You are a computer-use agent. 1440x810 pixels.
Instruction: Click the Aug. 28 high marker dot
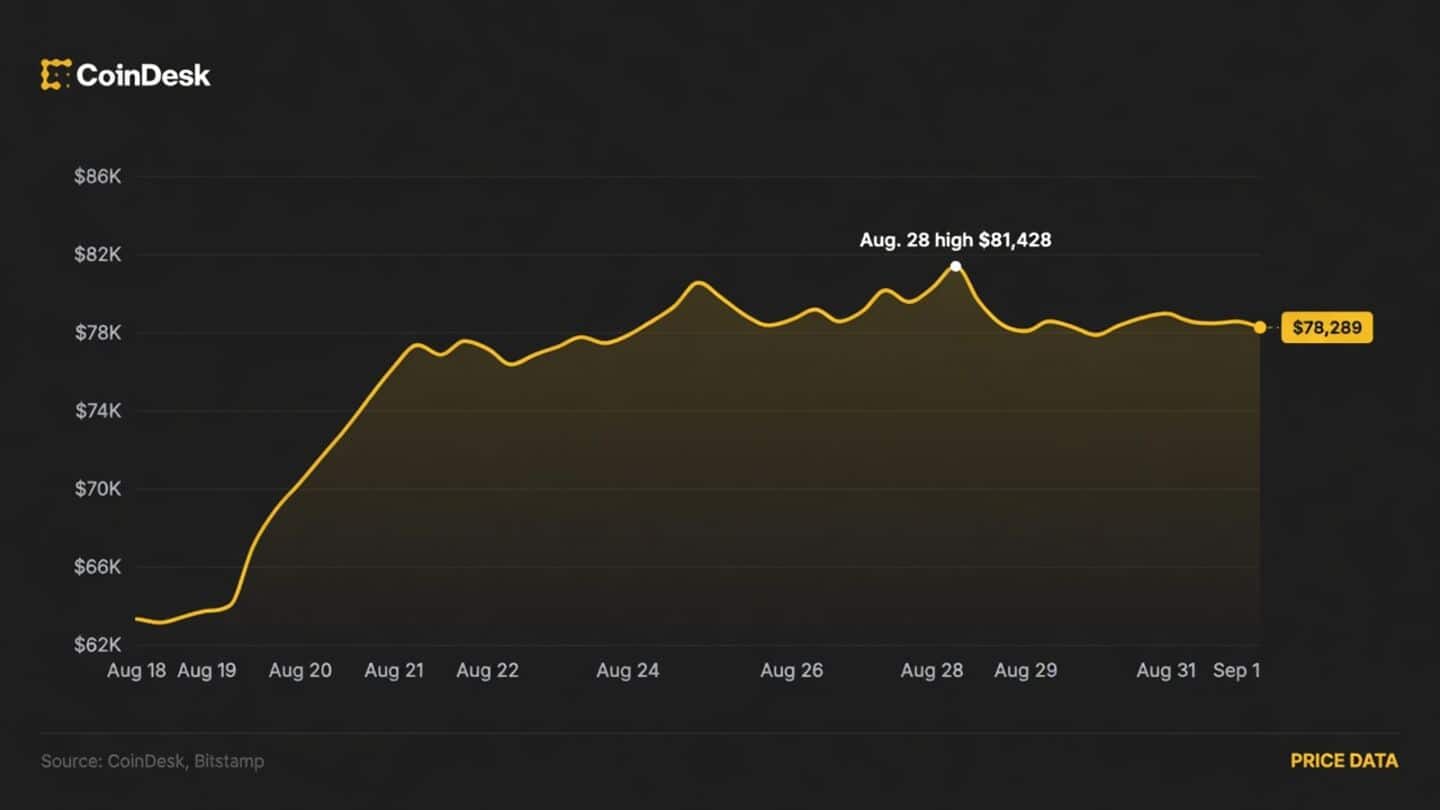click(x=956, y=266)
